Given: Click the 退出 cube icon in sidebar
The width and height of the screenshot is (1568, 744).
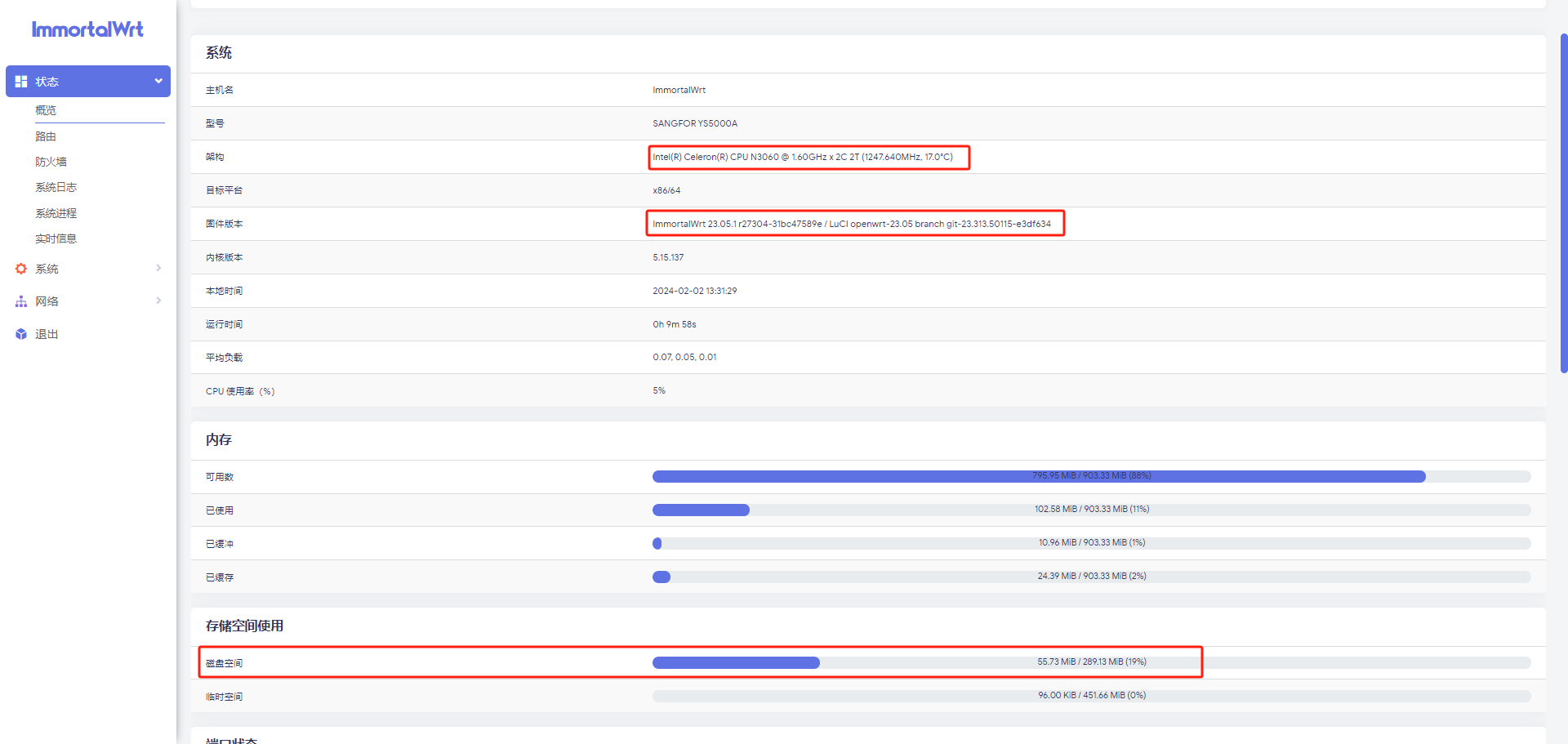Looking at the screenshot, I should (x=21, y=334).
